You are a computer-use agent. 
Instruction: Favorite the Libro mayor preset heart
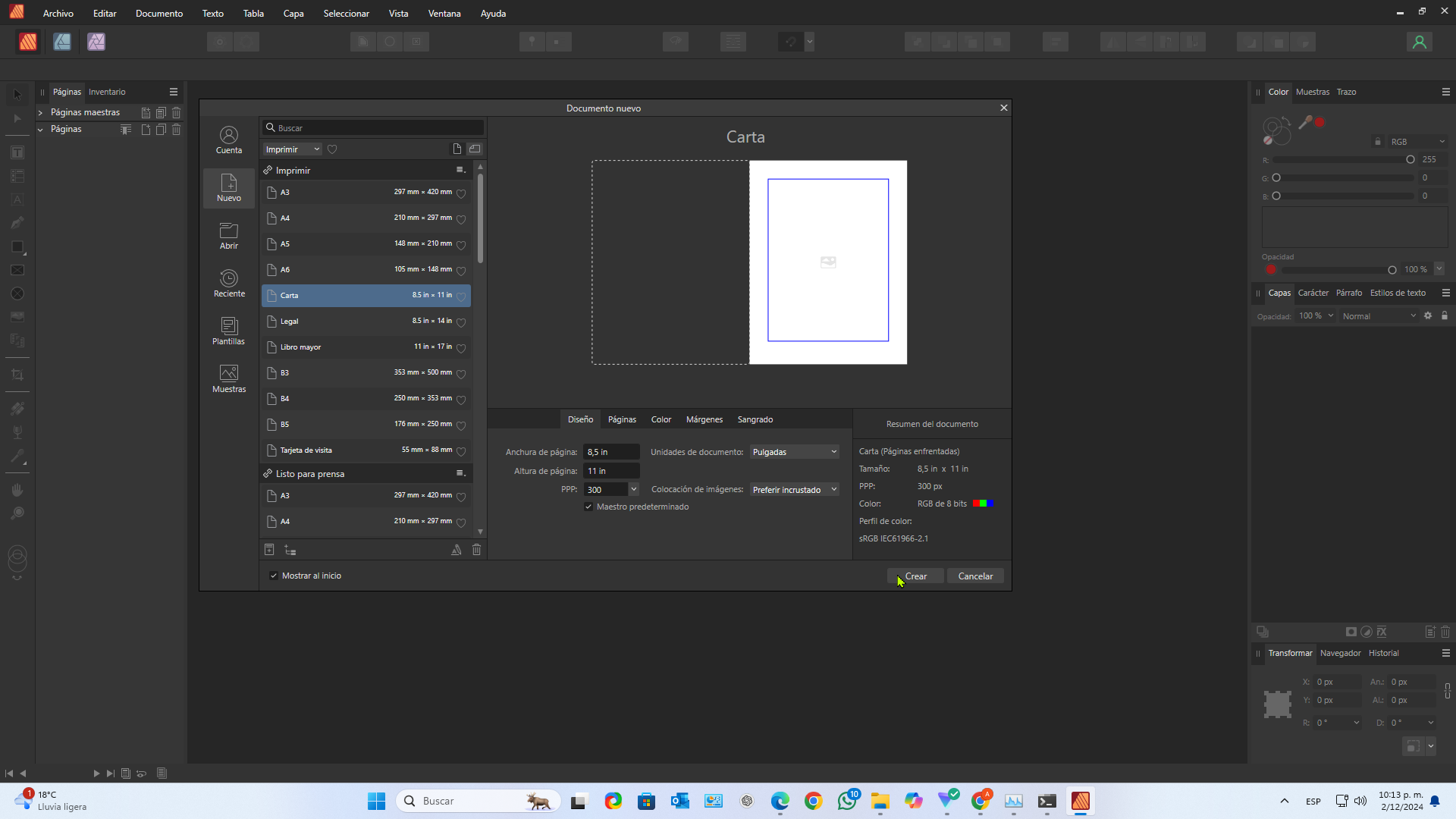coord(461,348)
